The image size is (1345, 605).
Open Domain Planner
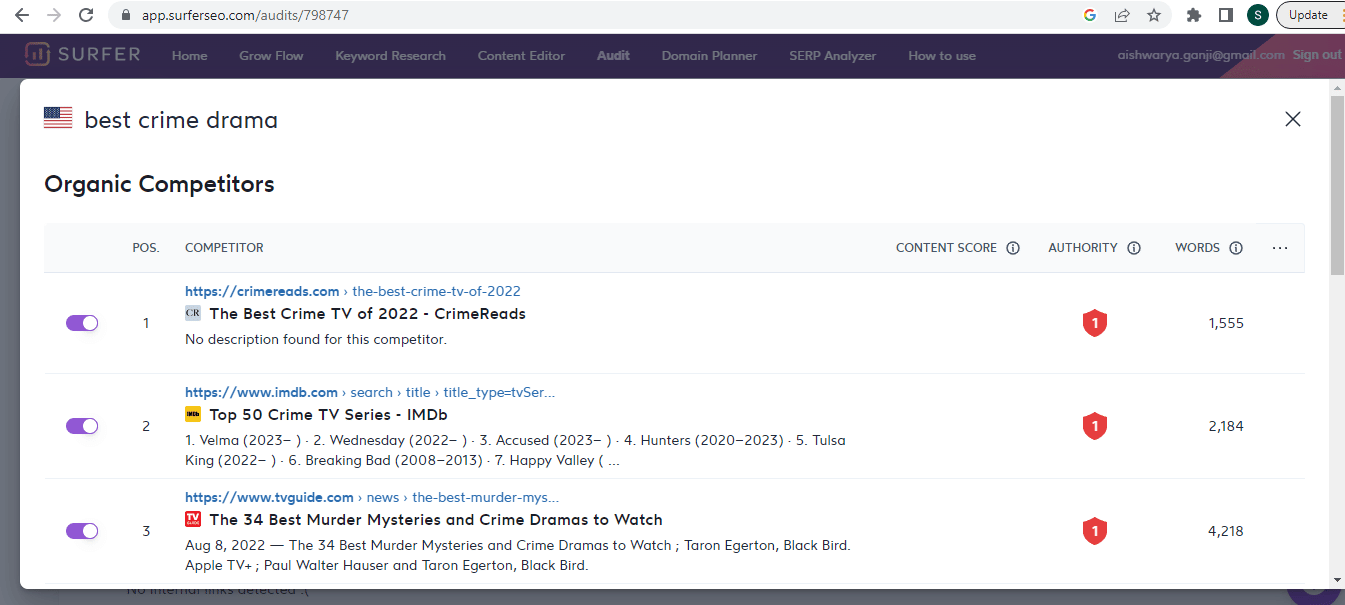click(709, 56)
